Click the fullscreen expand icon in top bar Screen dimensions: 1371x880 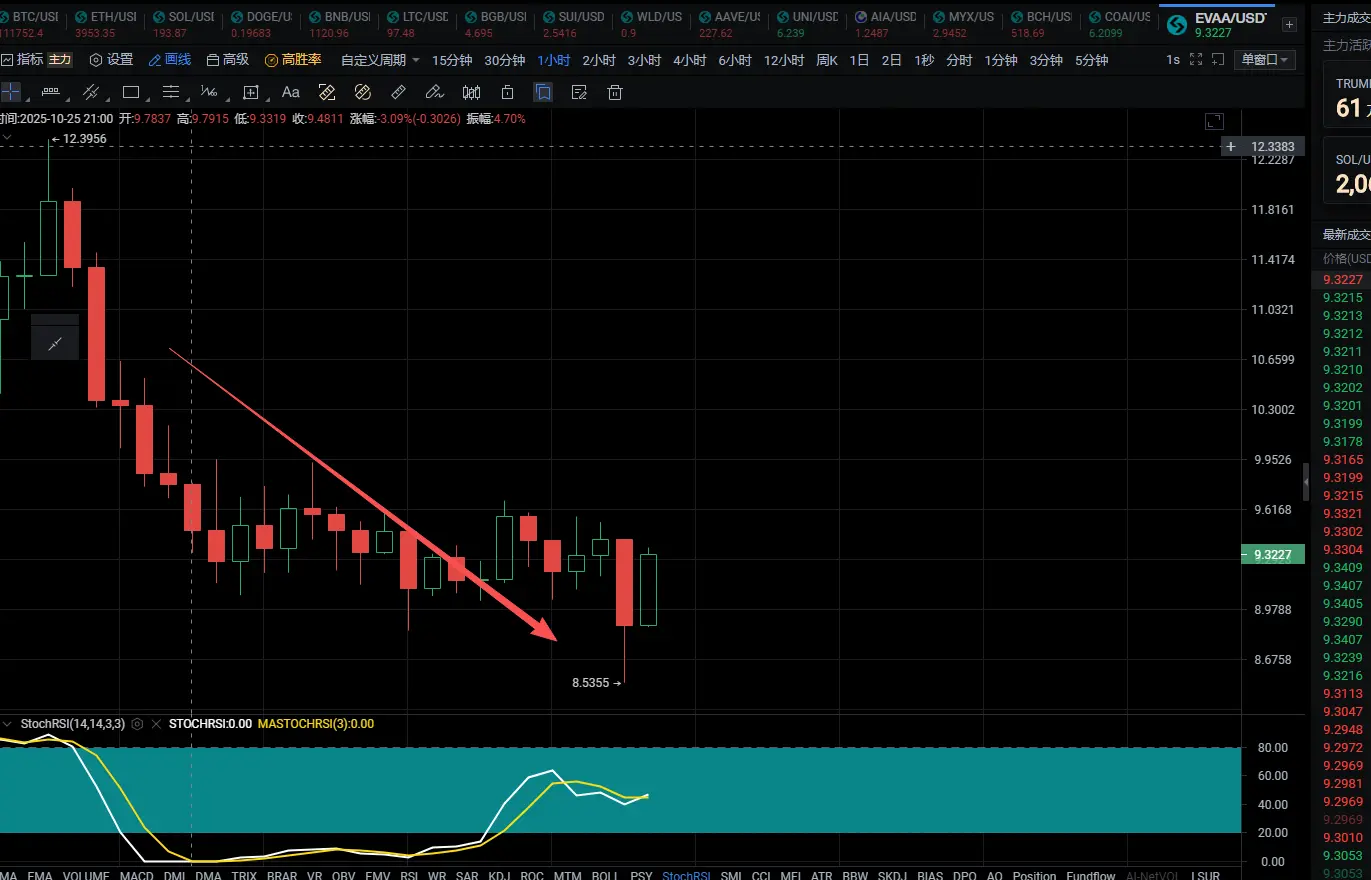coord(1196,60)
